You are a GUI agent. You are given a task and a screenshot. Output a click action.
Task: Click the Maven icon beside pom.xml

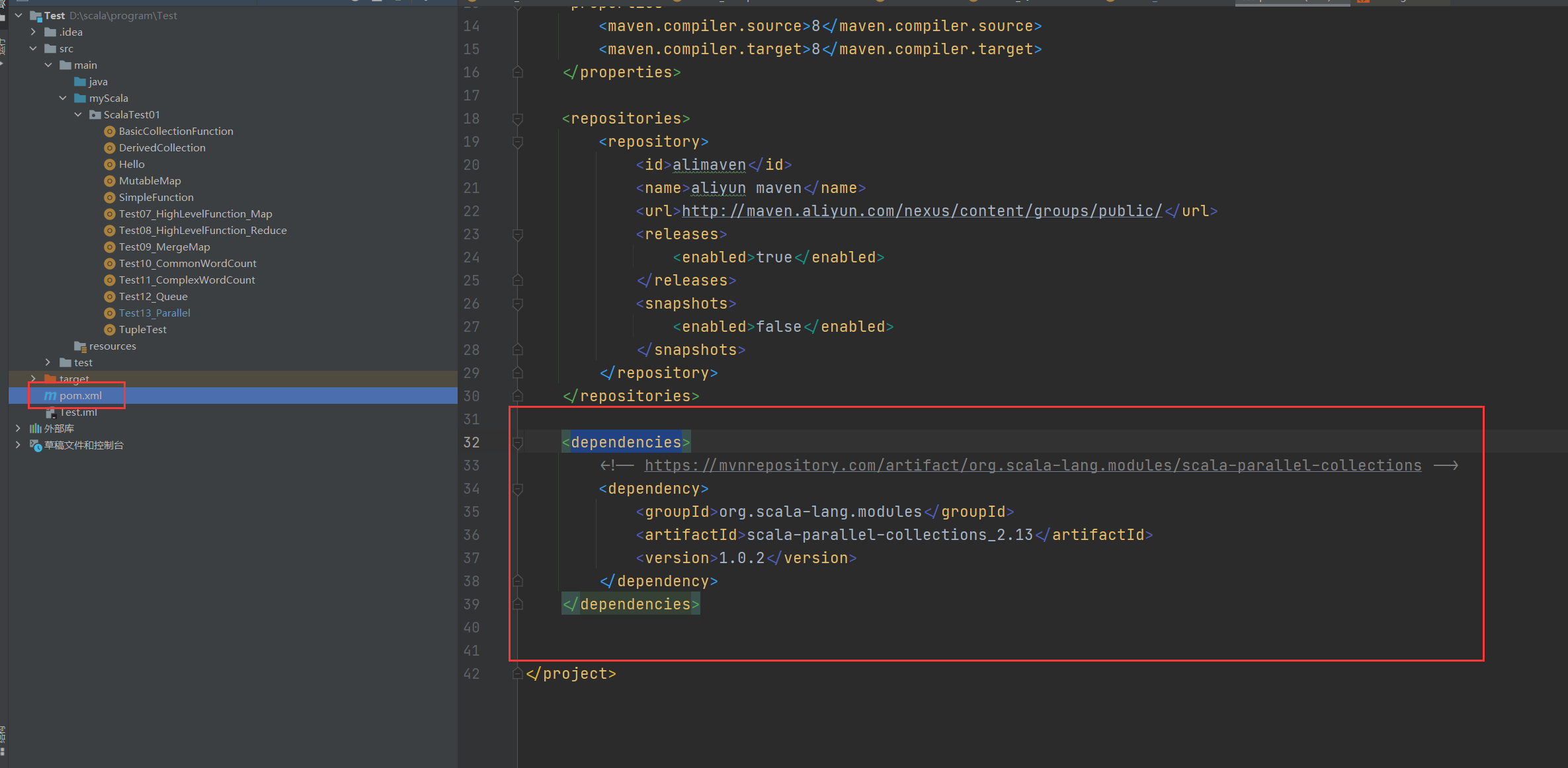50,395
